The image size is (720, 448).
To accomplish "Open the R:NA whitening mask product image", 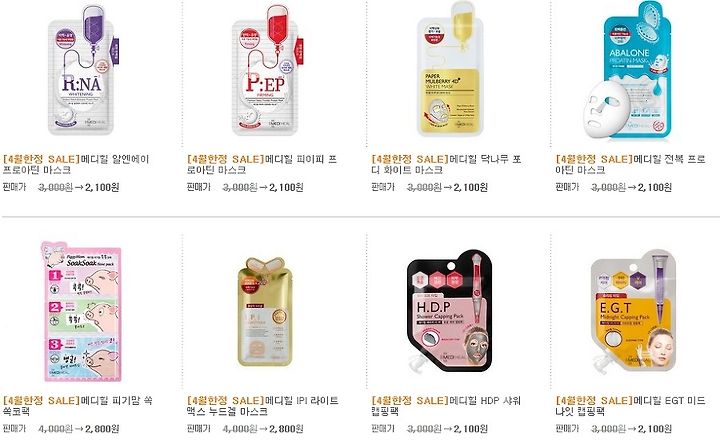I will (82, 70).
